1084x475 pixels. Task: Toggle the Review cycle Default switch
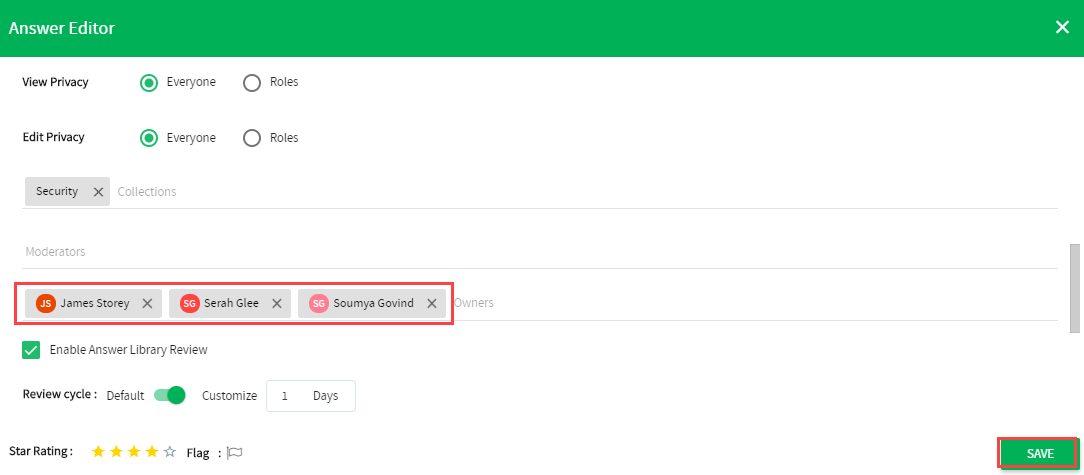tap(170, 395)
